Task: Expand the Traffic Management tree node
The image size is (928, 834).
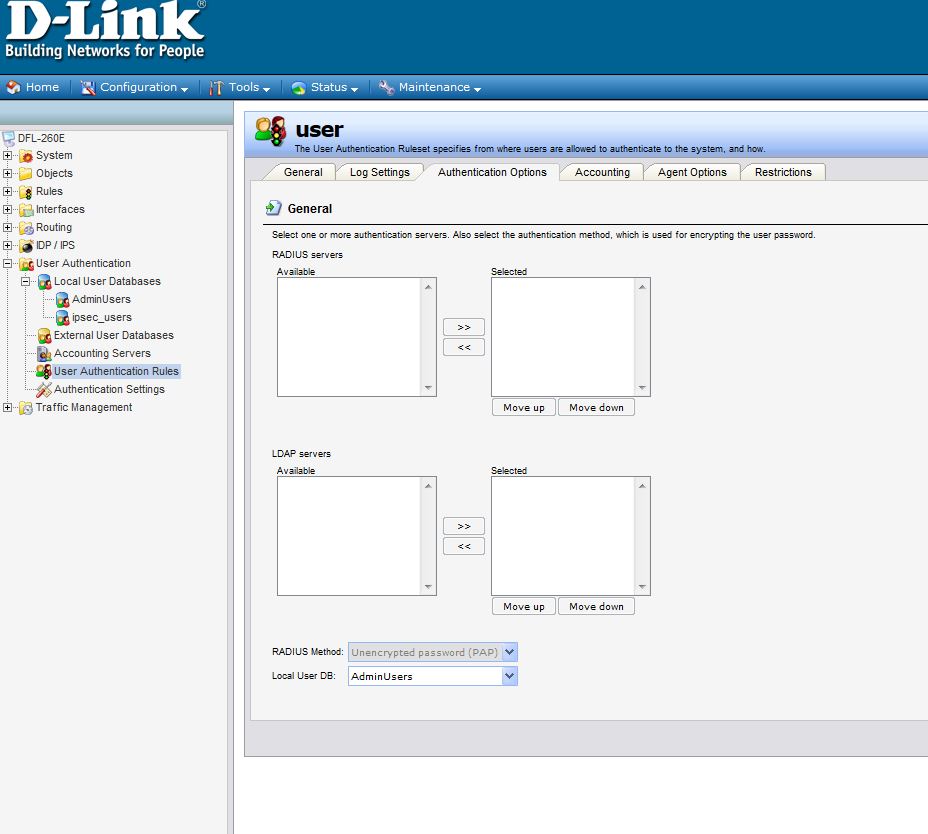Action: [x=7, y=407]
